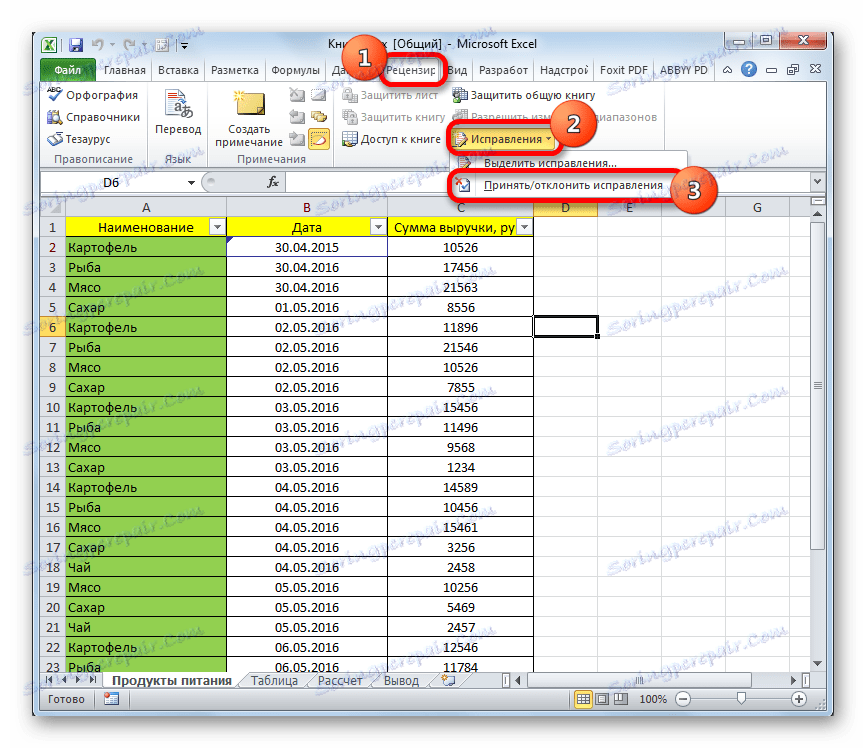This screenshot has width=866, height=748.
Task: Open the Исправления dropdown
Action: tap(503, 139)
